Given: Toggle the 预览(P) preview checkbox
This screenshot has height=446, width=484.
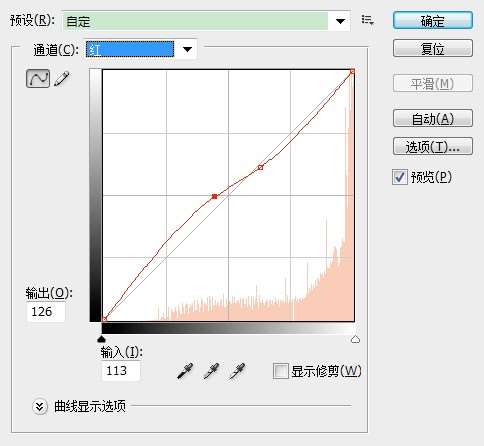Looking at the screenshot, I should pyautogui.click(x=400, y=177).
